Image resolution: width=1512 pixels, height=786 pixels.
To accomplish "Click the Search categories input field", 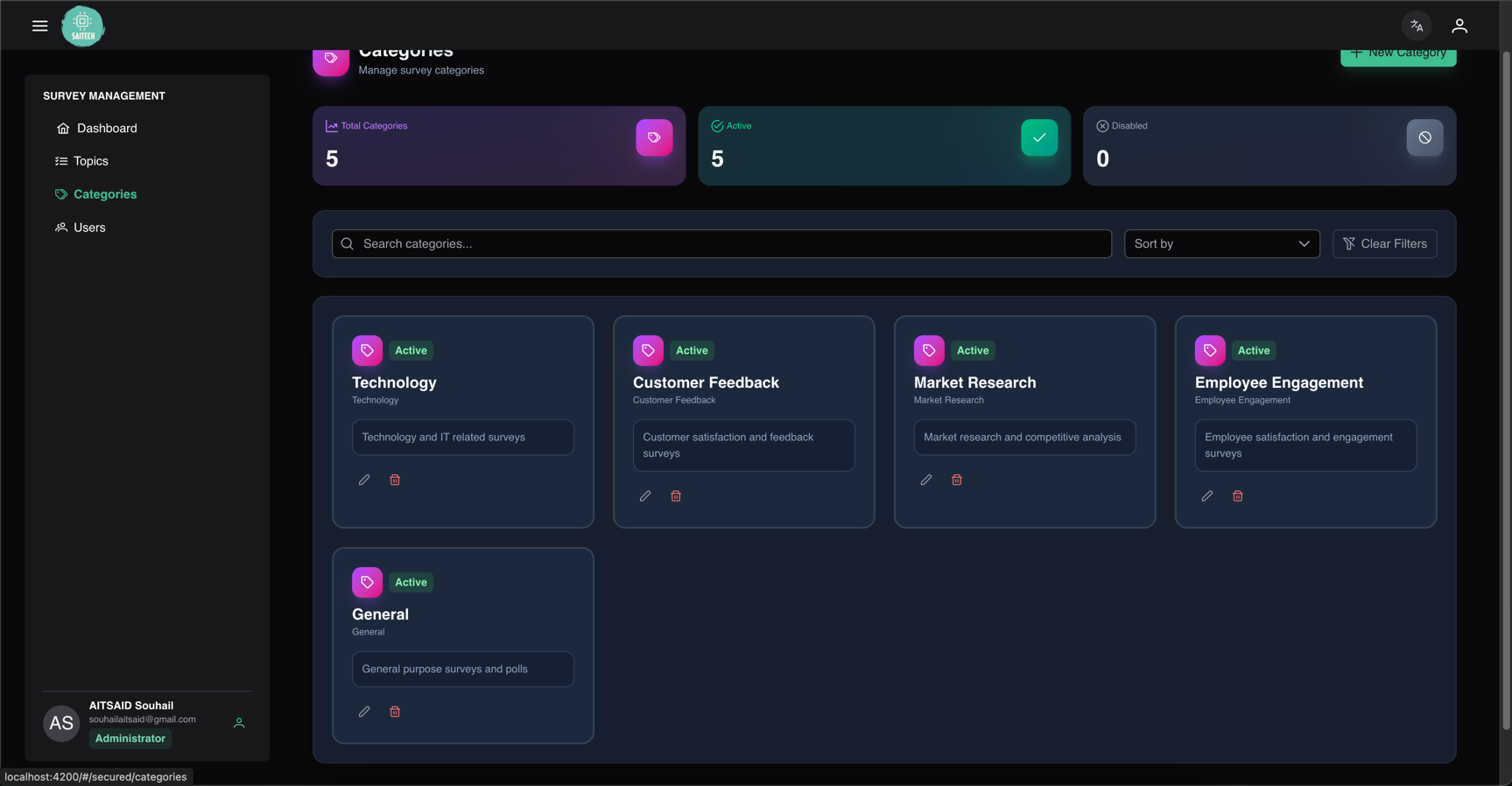I will point(721,244).
